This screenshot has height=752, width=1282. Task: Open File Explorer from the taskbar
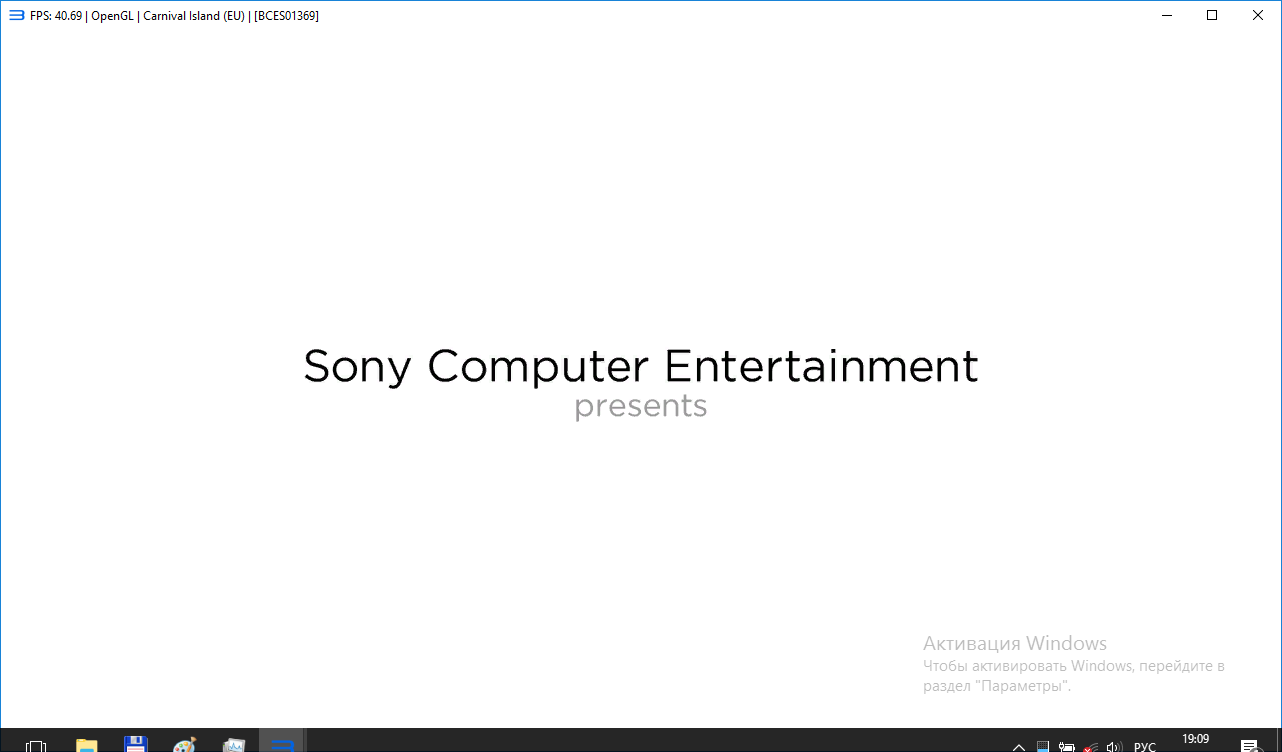click(x=87, y=745)
